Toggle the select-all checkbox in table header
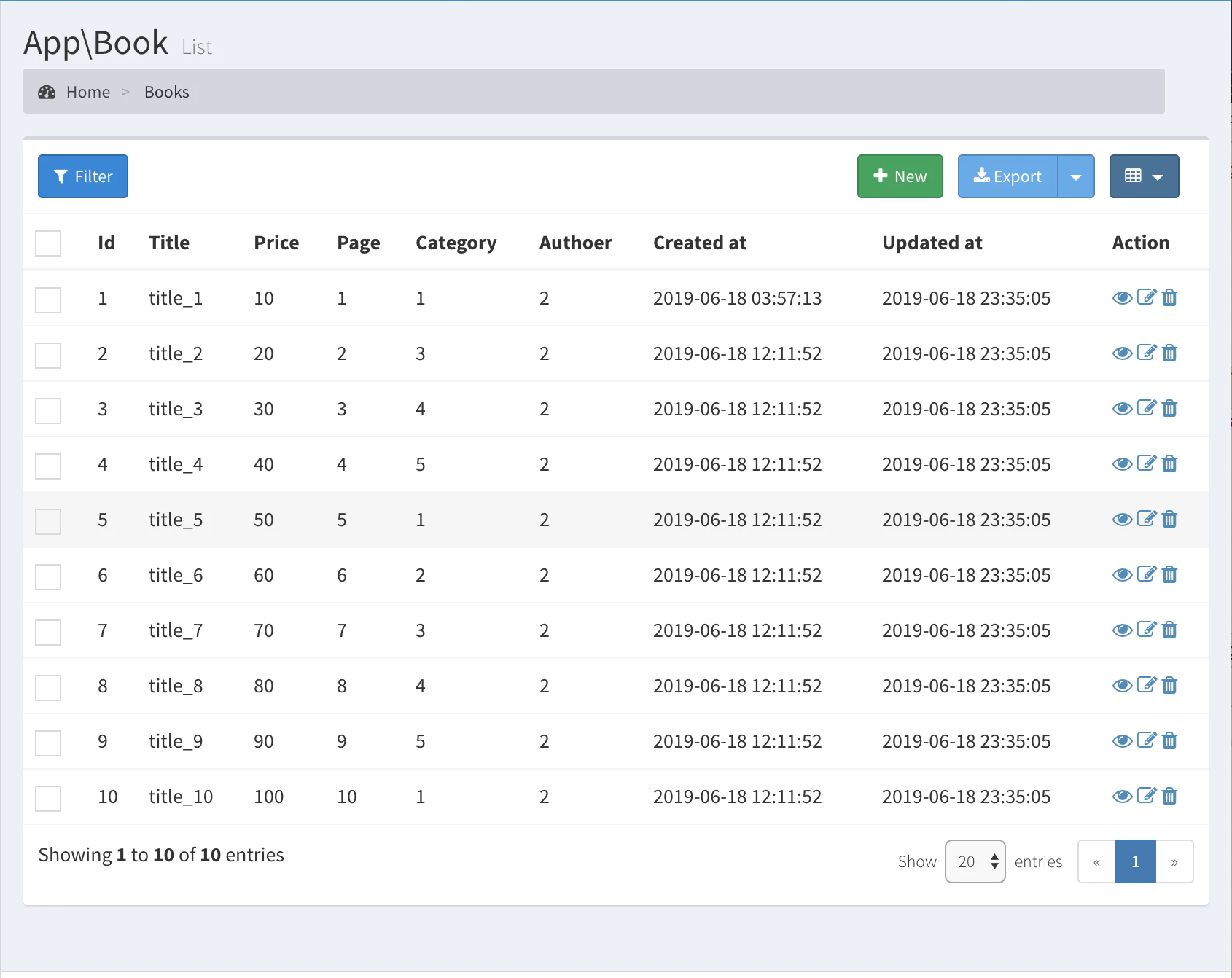1232x978 pixels. point(48,243)
